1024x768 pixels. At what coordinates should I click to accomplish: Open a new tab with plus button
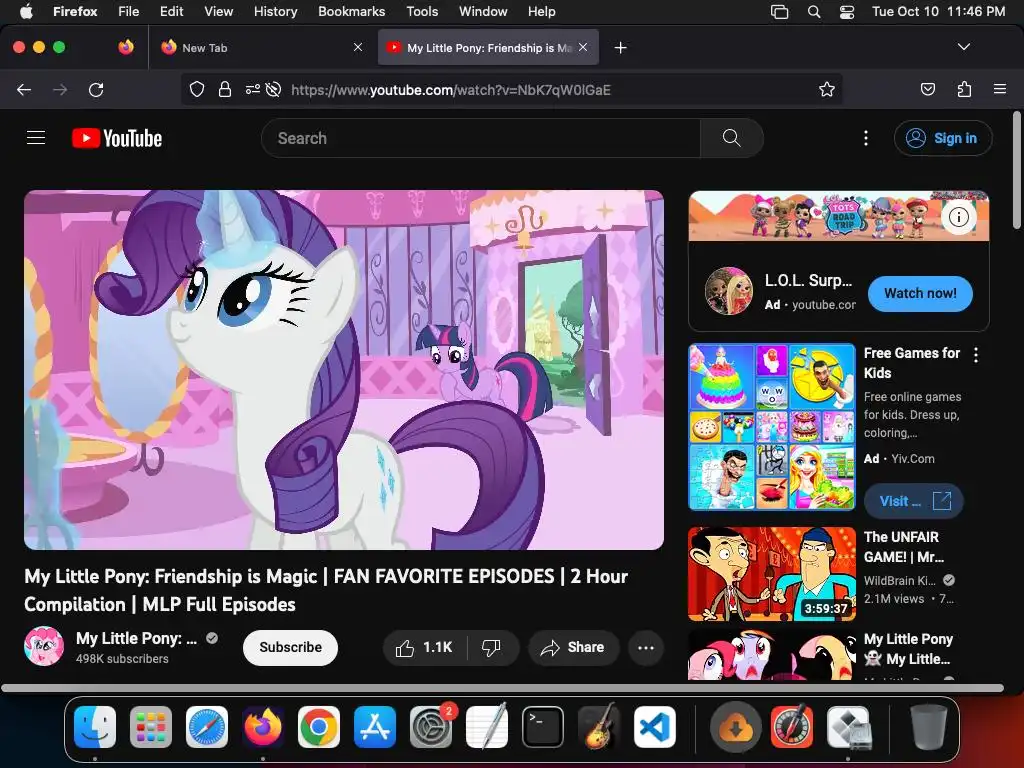tap(620, 48)
